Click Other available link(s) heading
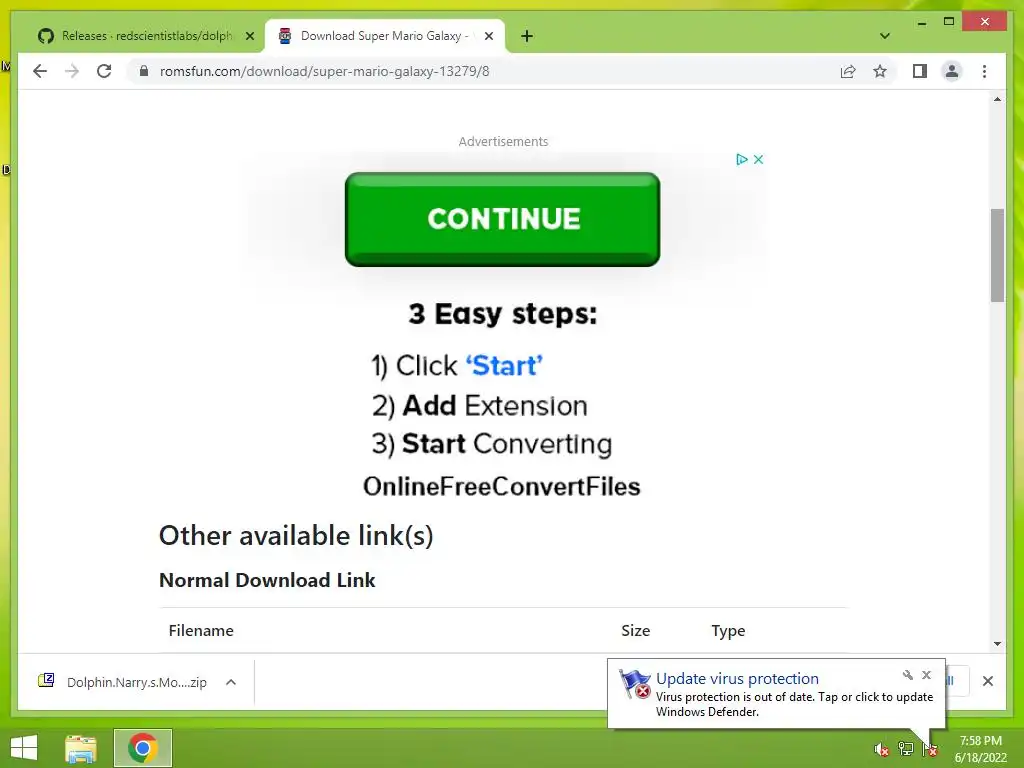Screen dimensions: 1024x768 click(x=296, y=536)
